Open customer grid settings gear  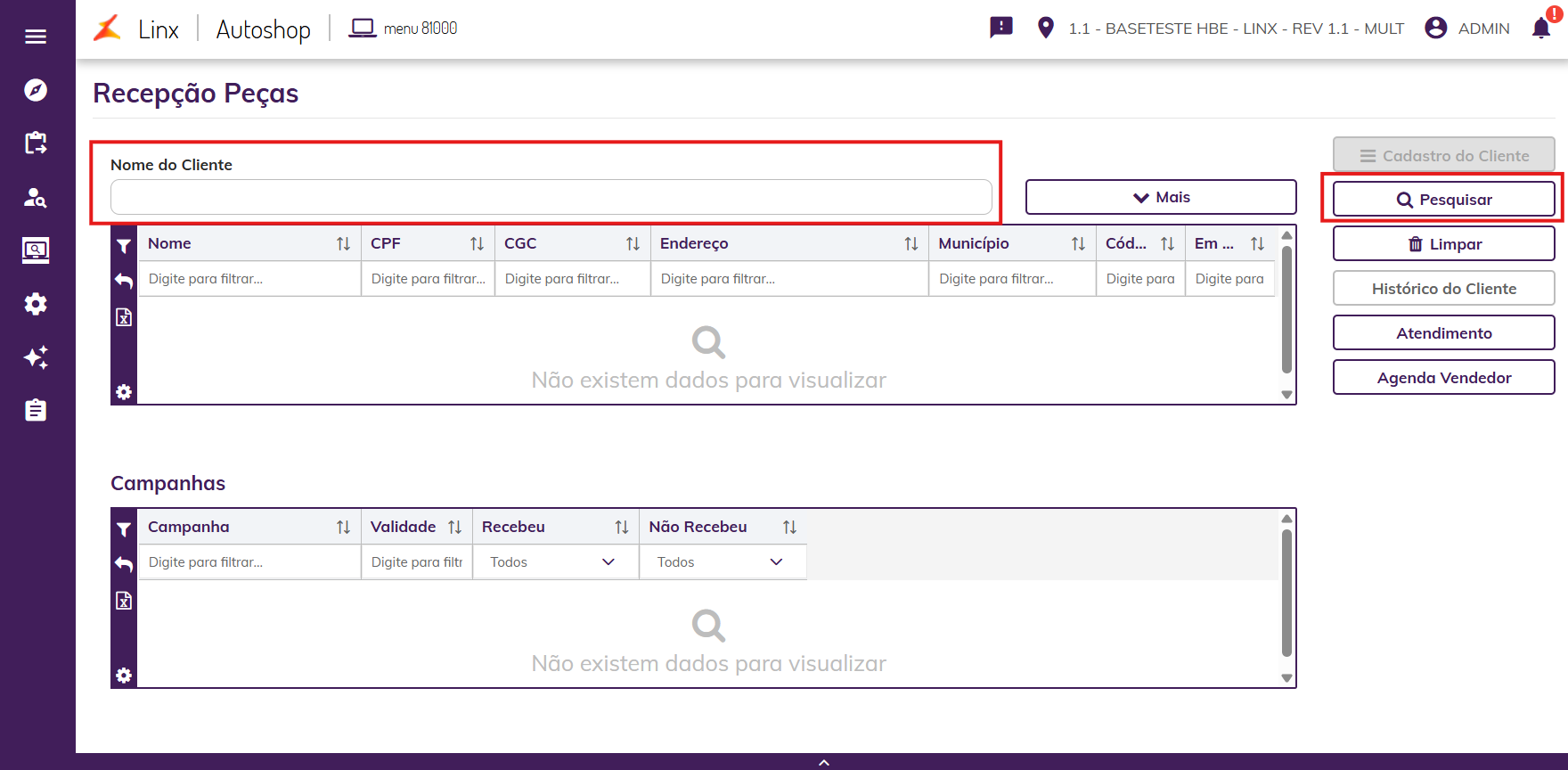coord(124,392)
